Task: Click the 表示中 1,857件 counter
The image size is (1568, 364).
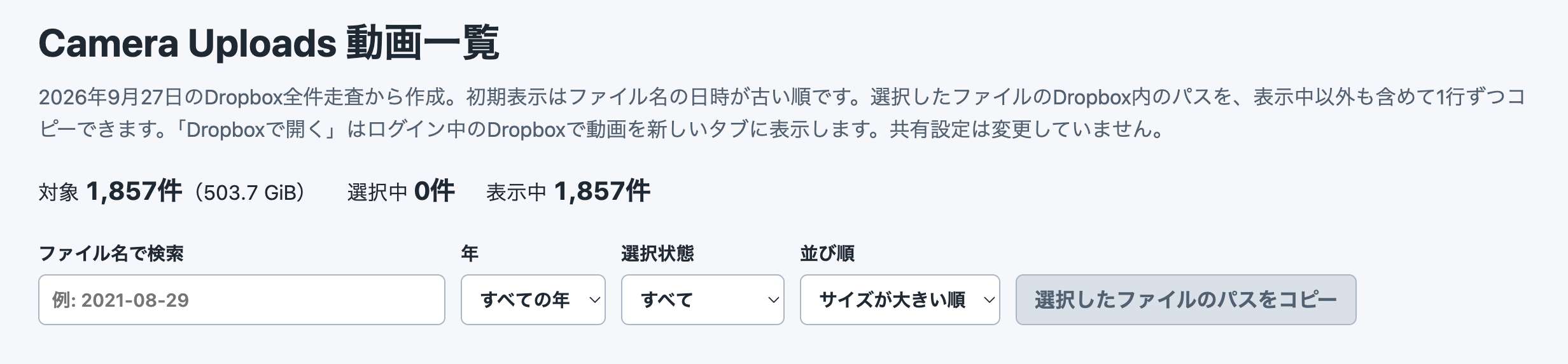Action: click(x=568, y=191)
